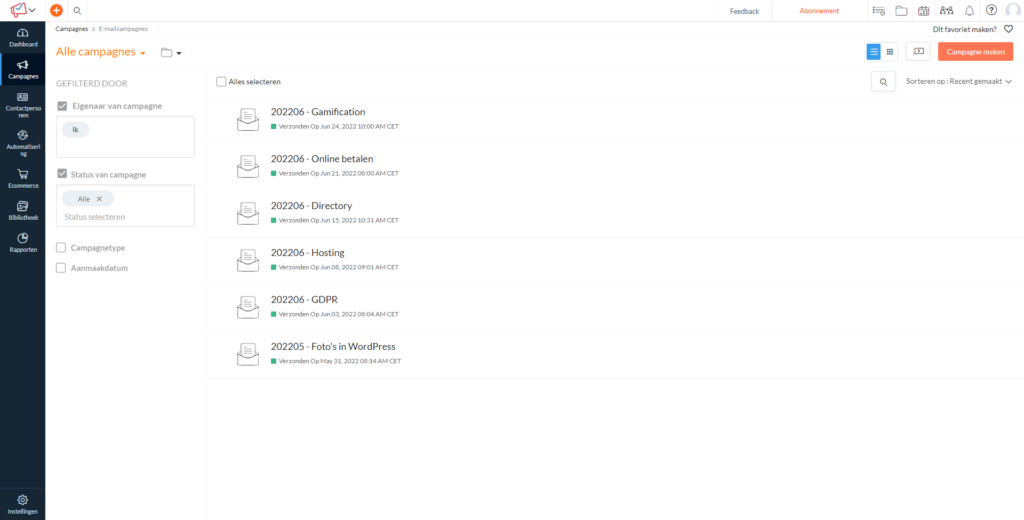Tick the Alles selecteren checkbox

point(221,82)
